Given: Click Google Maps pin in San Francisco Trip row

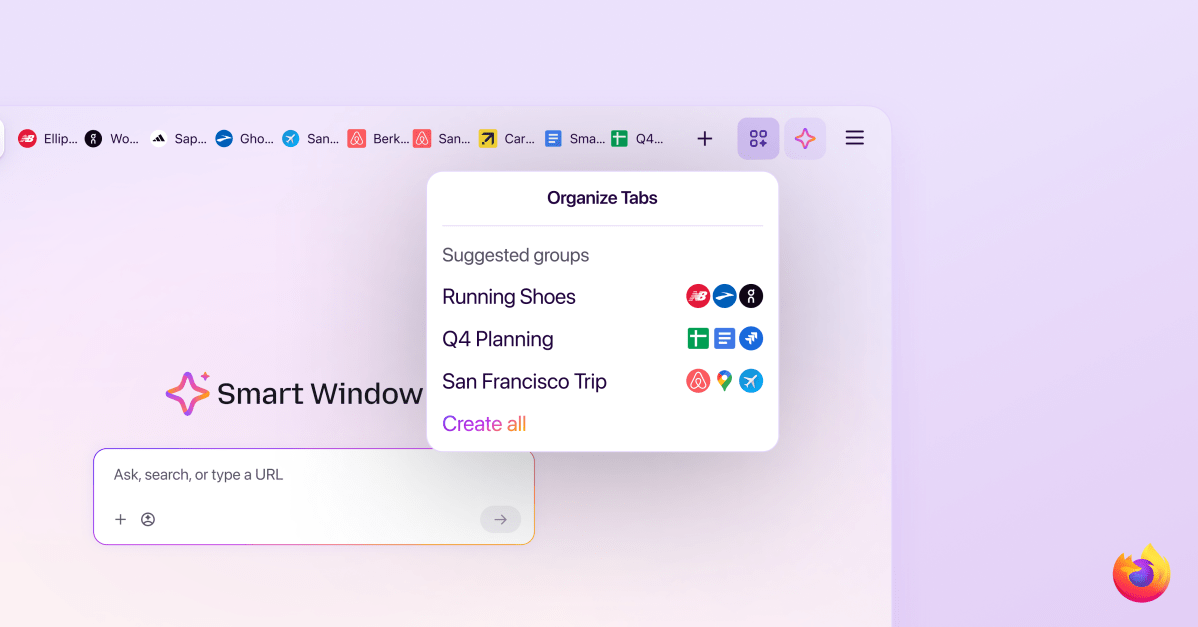Looking at the screenshot, I should click(724, 381).
